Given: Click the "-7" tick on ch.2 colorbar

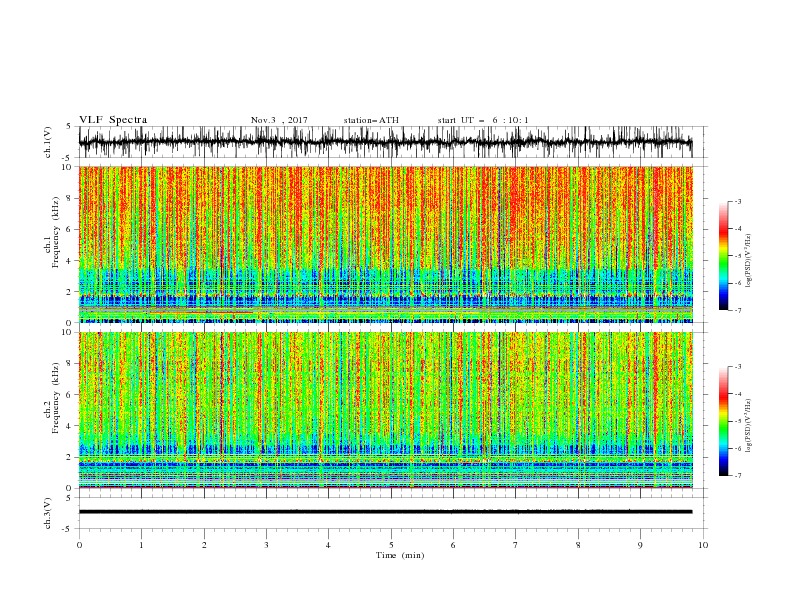Looking at the screenshot, I should click(737, 476).
